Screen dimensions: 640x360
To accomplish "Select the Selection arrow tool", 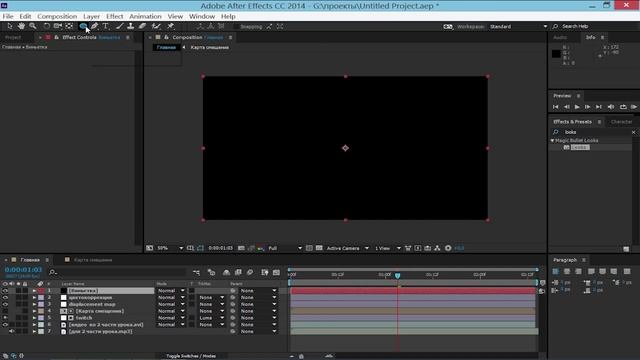I will 10,26.
